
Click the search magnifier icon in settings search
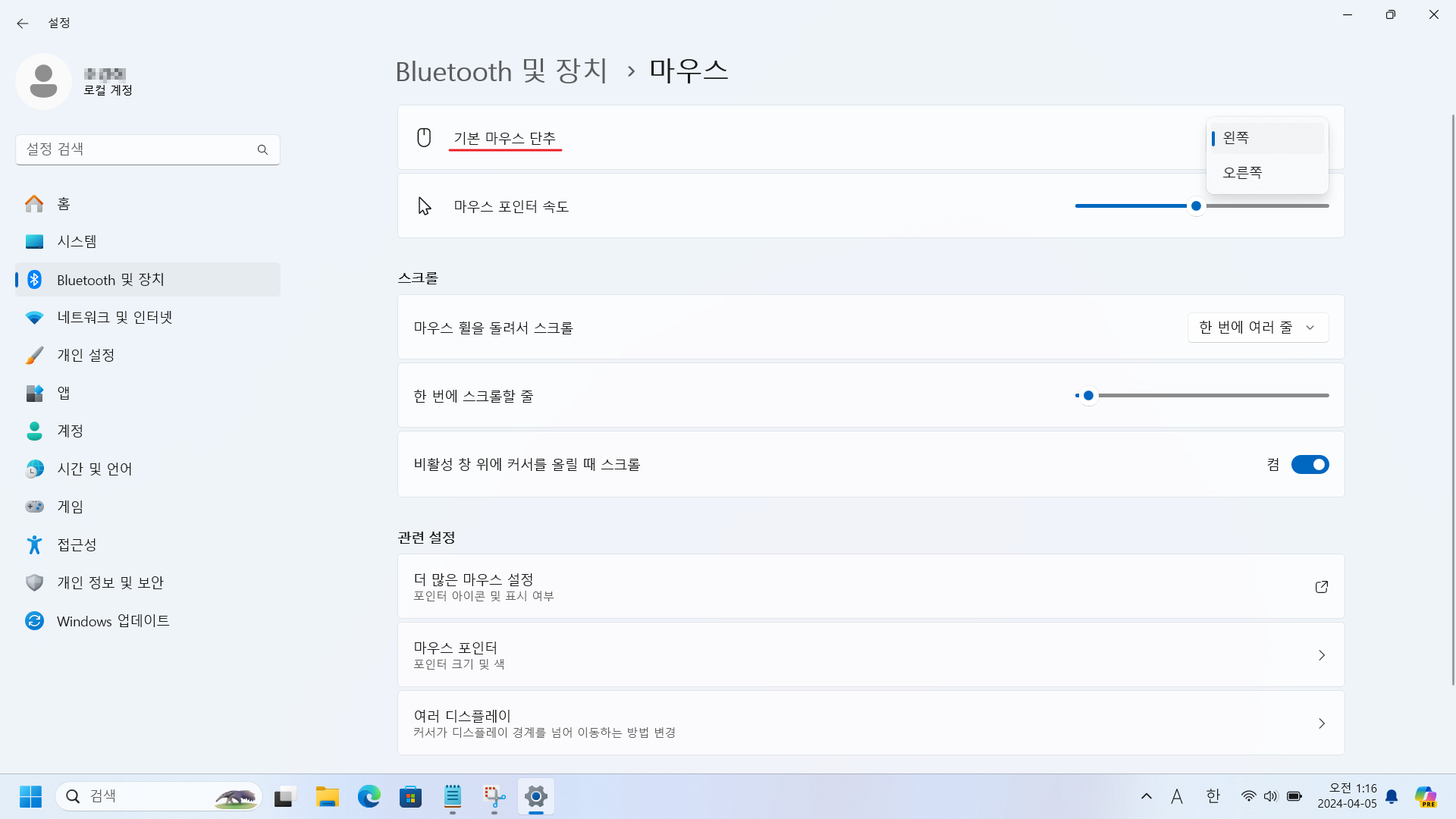pos(262,149)
